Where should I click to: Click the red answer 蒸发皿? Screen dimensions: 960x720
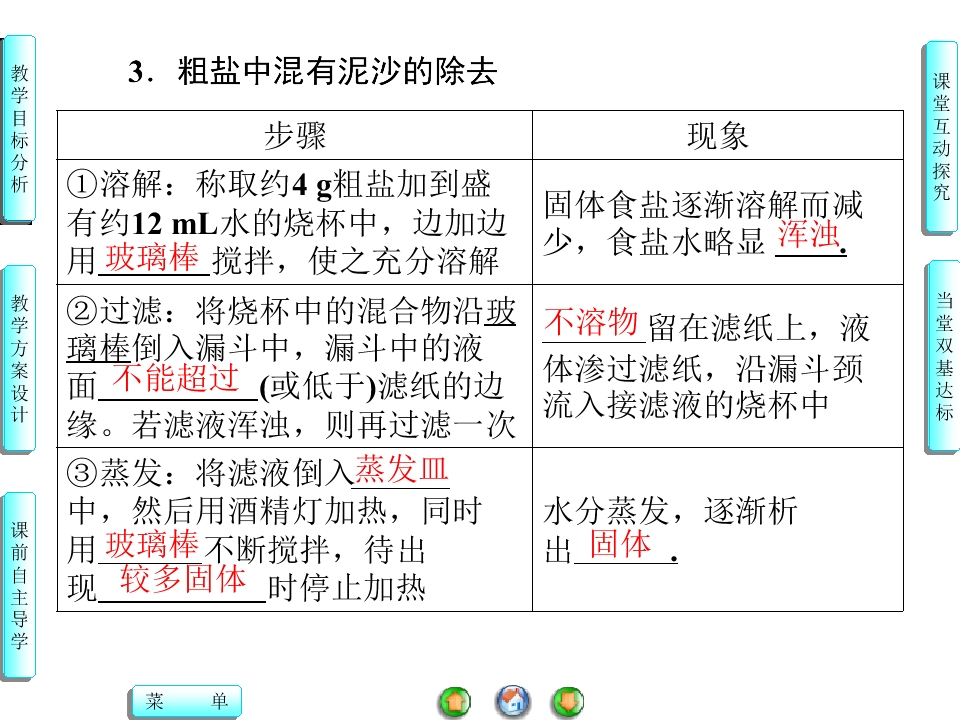[402, 470]
